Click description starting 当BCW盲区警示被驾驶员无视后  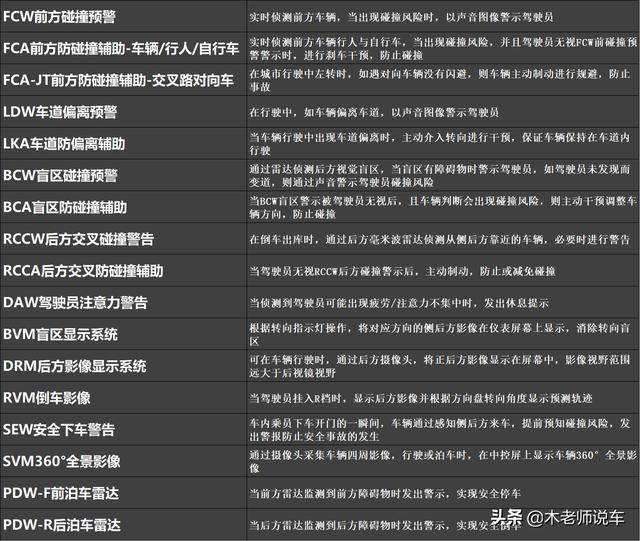point(443,207)
